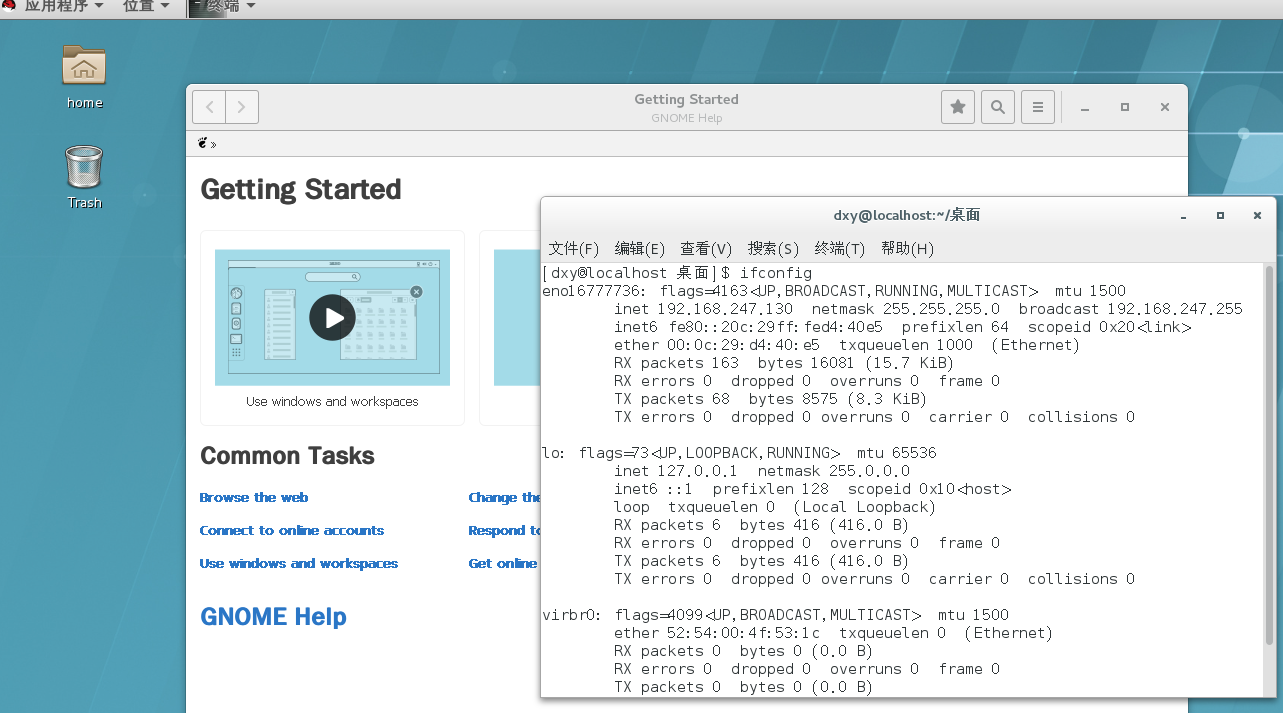The image size is (1283, 713).
Task: Open the hamburger menu of GNOME Help
Action: (1037, 106)
